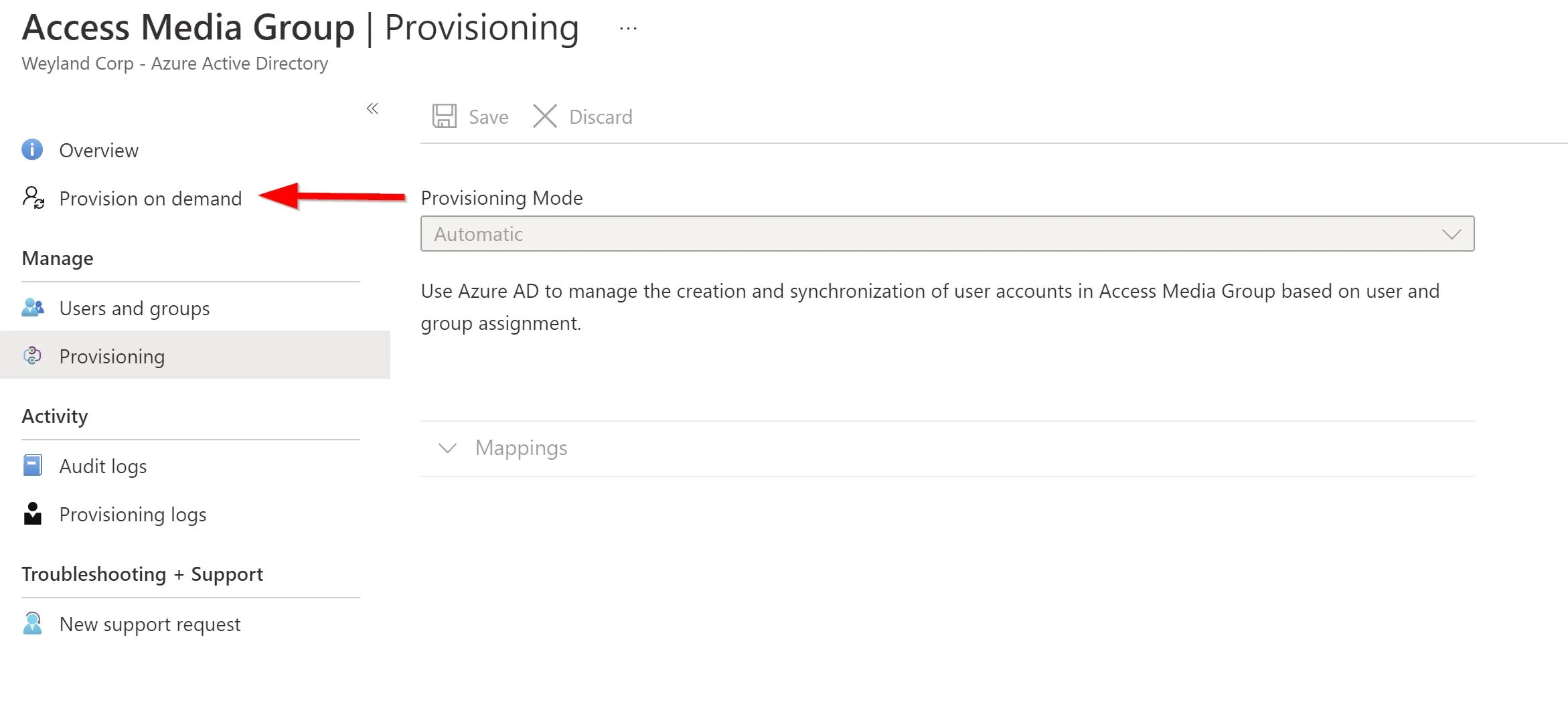Click the Provision on demand user icon
1568x706 pixels.
[x=33, y=198]
